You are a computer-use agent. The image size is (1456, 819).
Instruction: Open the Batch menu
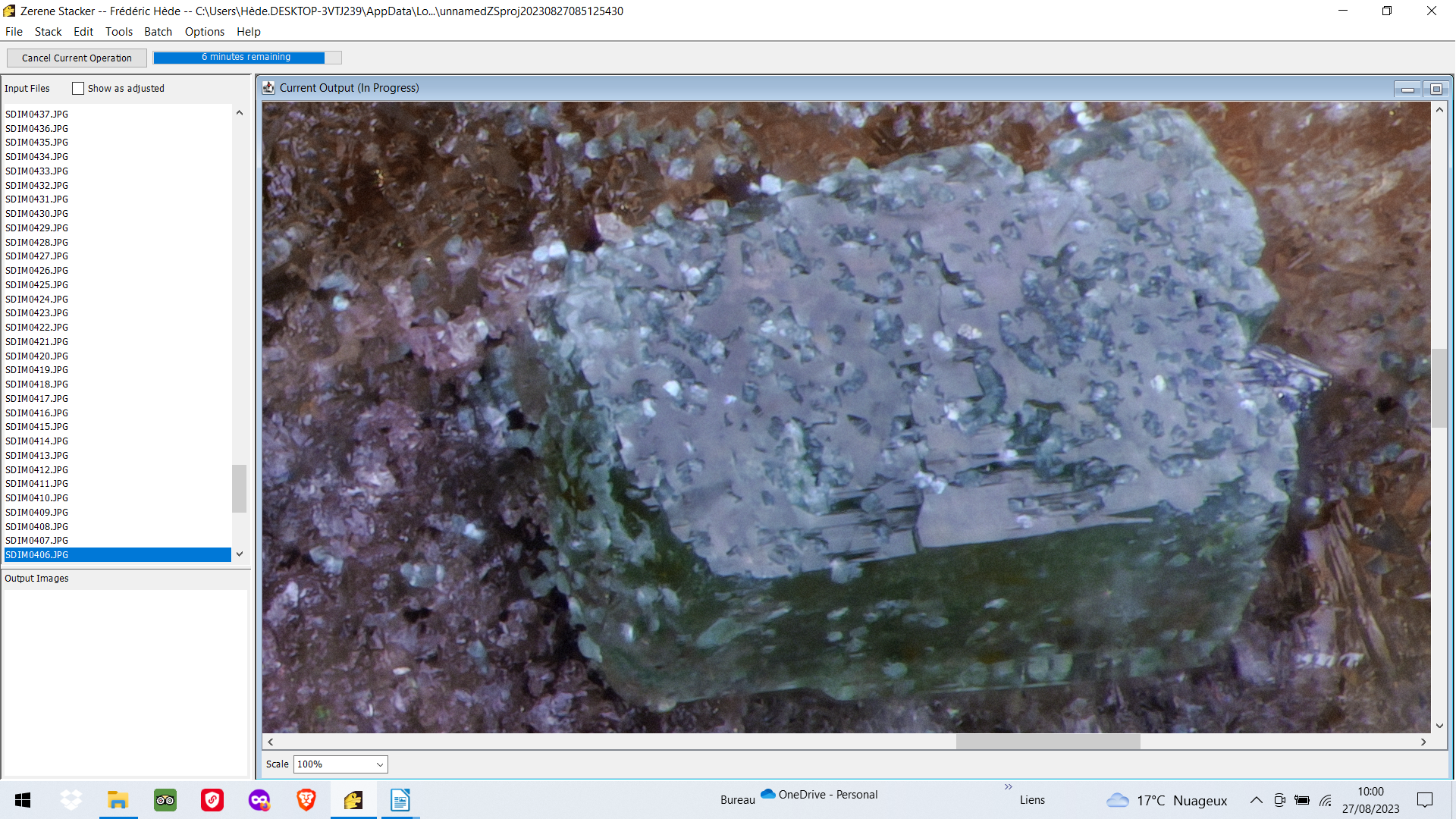[x=158, y=32]
